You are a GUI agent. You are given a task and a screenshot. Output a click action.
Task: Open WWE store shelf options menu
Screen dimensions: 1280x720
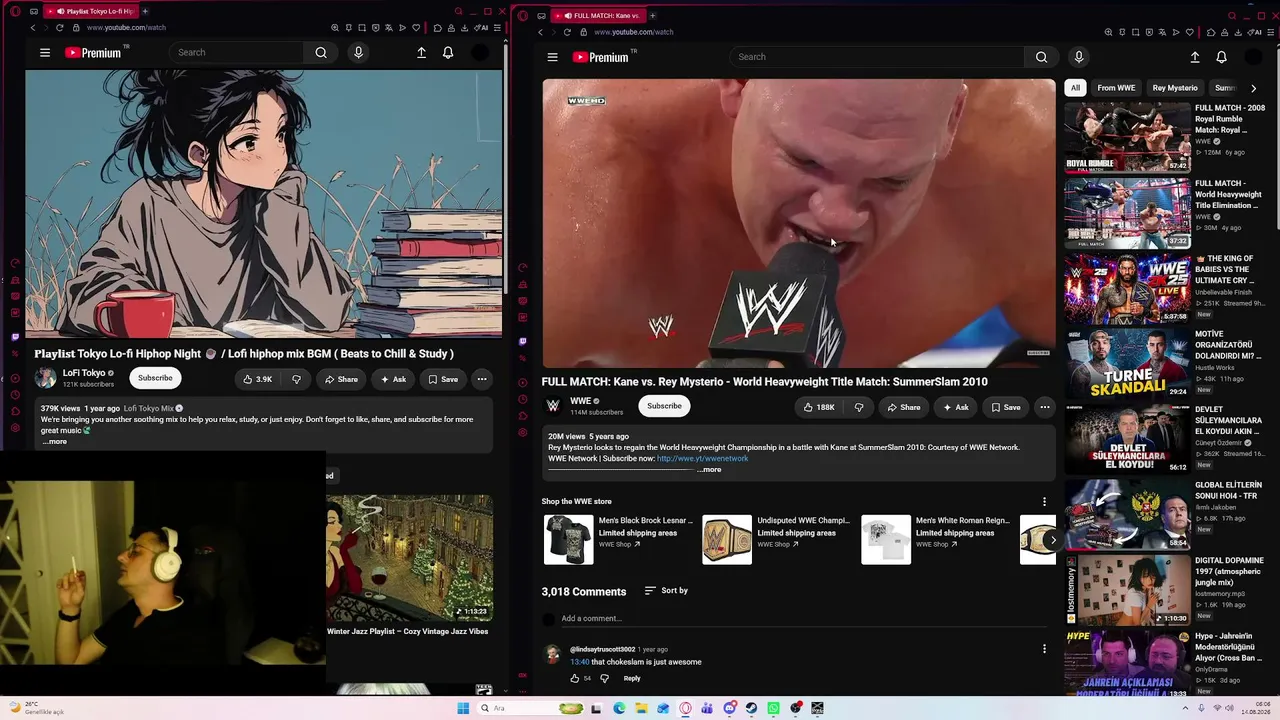1044,501
